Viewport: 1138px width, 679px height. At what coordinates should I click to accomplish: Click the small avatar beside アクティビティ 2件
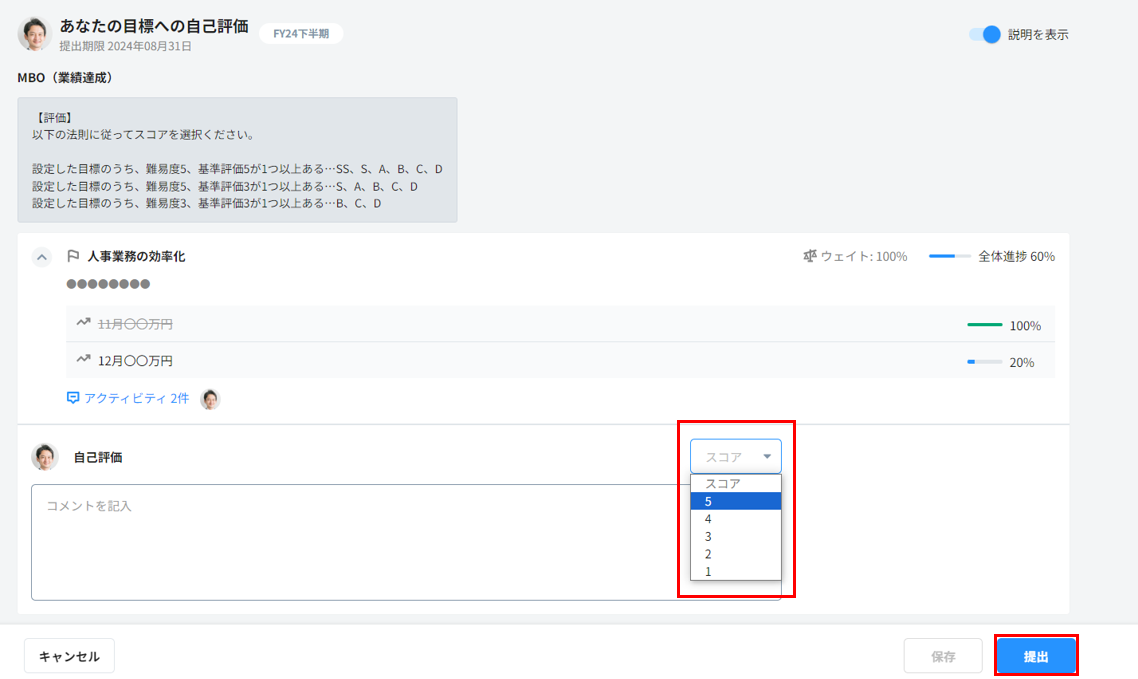(210, 399)
